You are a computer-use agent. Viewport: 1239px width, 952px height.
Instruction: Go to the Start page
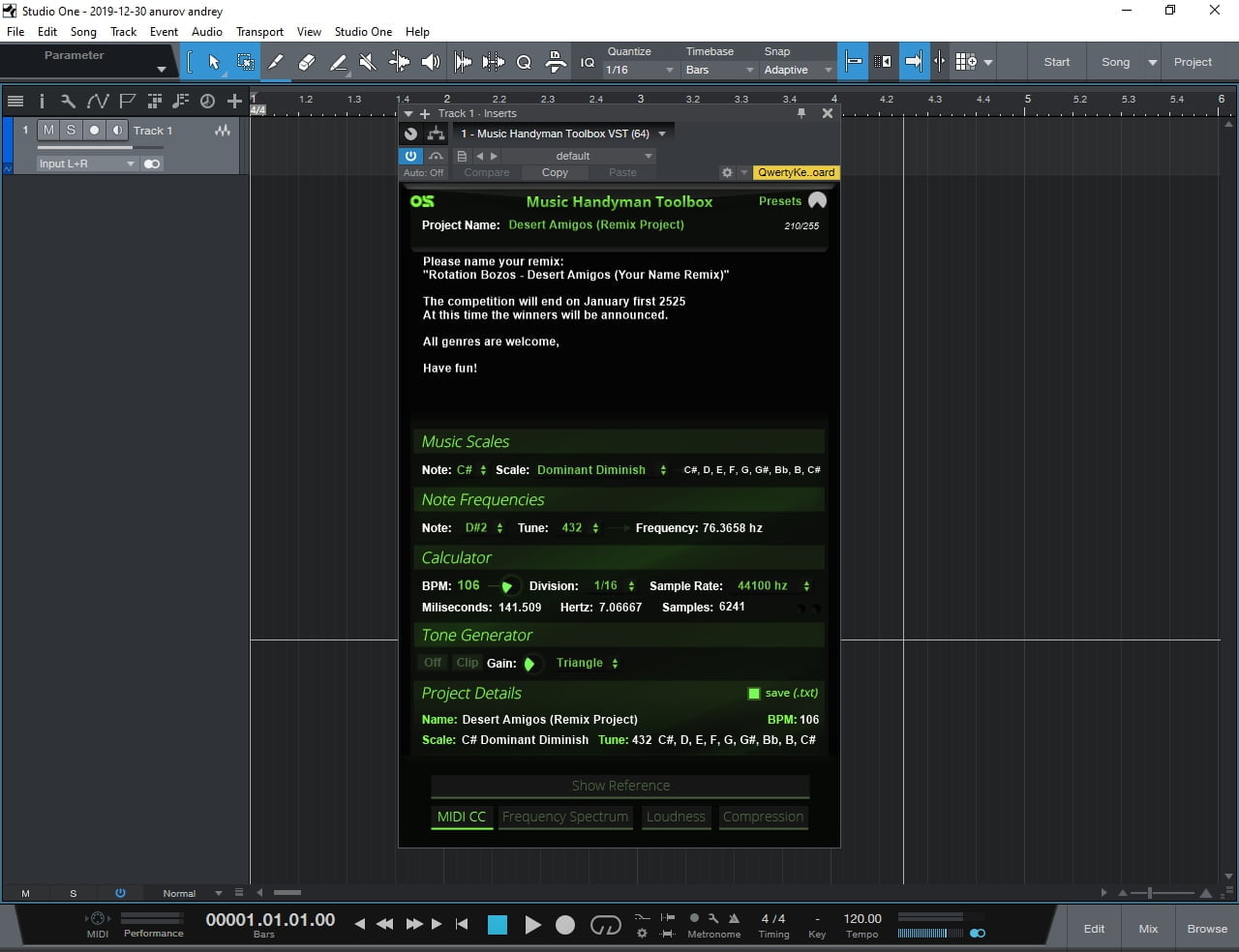(x=1057, y=62)
